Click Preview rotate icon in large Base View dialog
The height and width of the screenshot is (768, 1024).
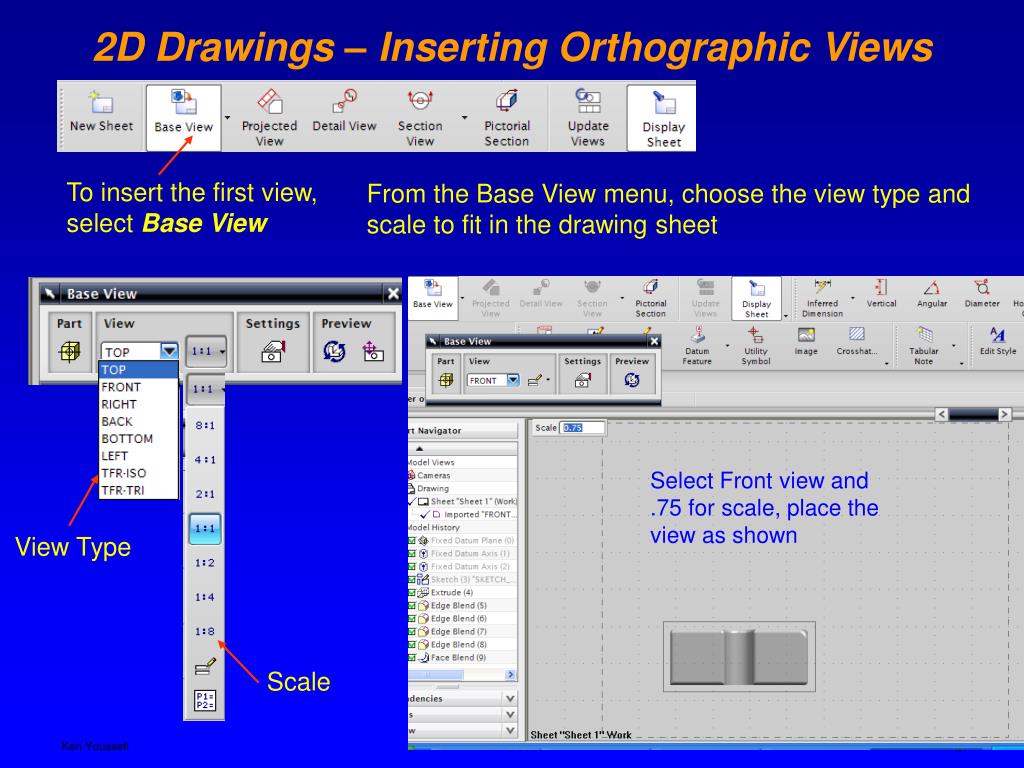click(334, 351)
